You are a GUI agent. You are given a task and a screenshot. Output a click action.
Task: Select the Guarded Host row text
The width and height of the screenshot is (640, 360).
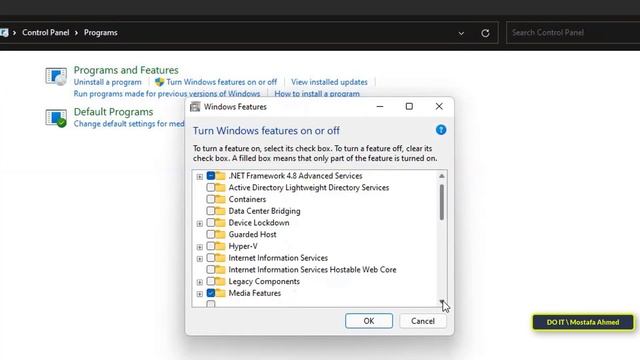point(252,234)
